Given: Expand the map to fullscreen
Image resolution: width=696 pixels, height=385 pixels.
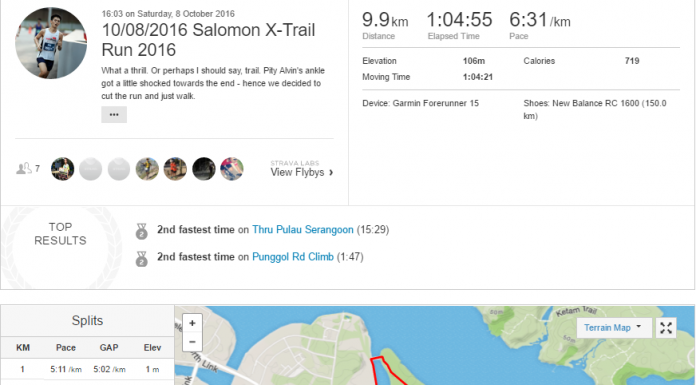Looking at the screenshot, I should point(666,328).
